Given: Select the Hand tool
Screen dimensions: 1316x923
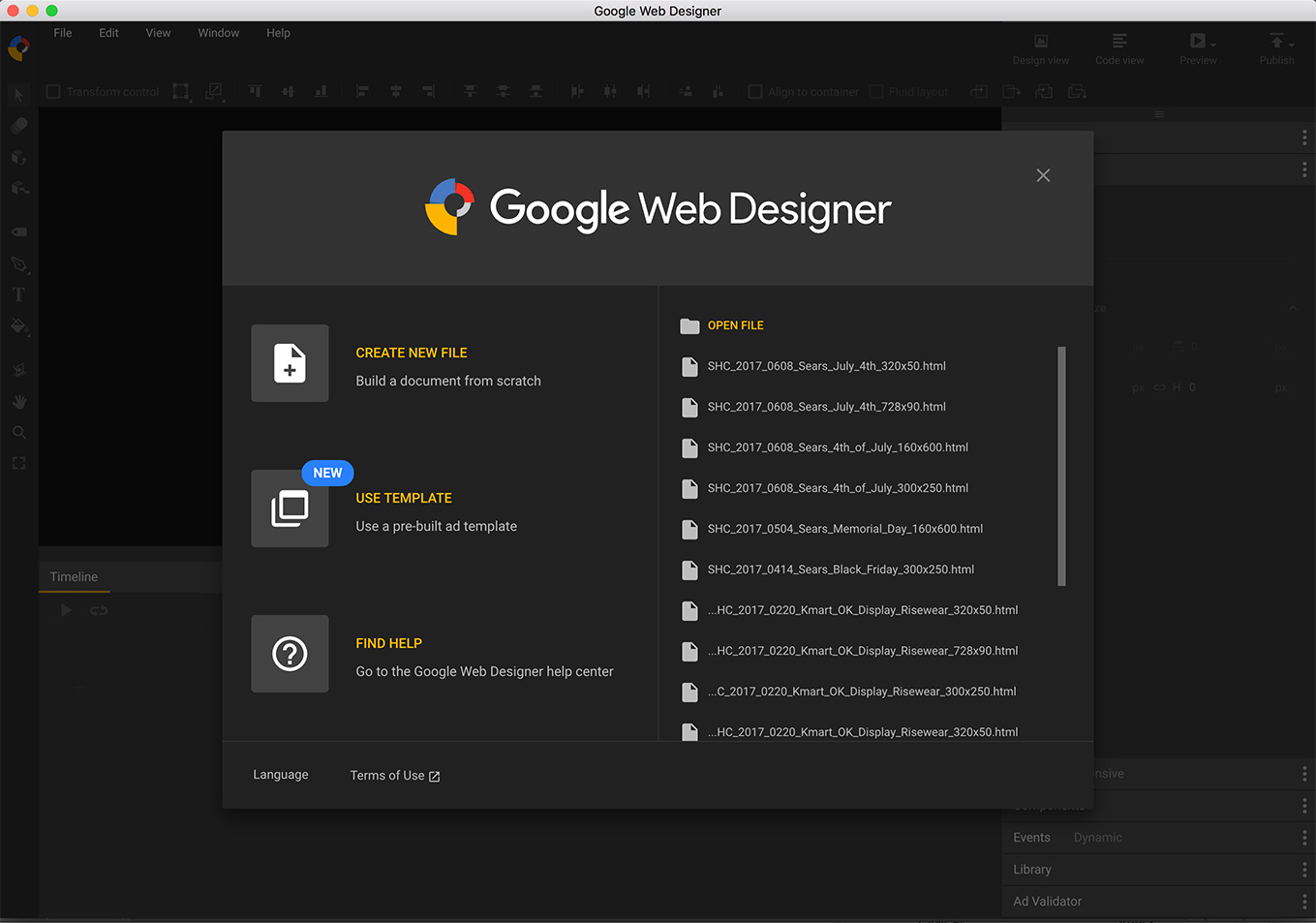Looking at the screenshot, I should click(18, 401).
